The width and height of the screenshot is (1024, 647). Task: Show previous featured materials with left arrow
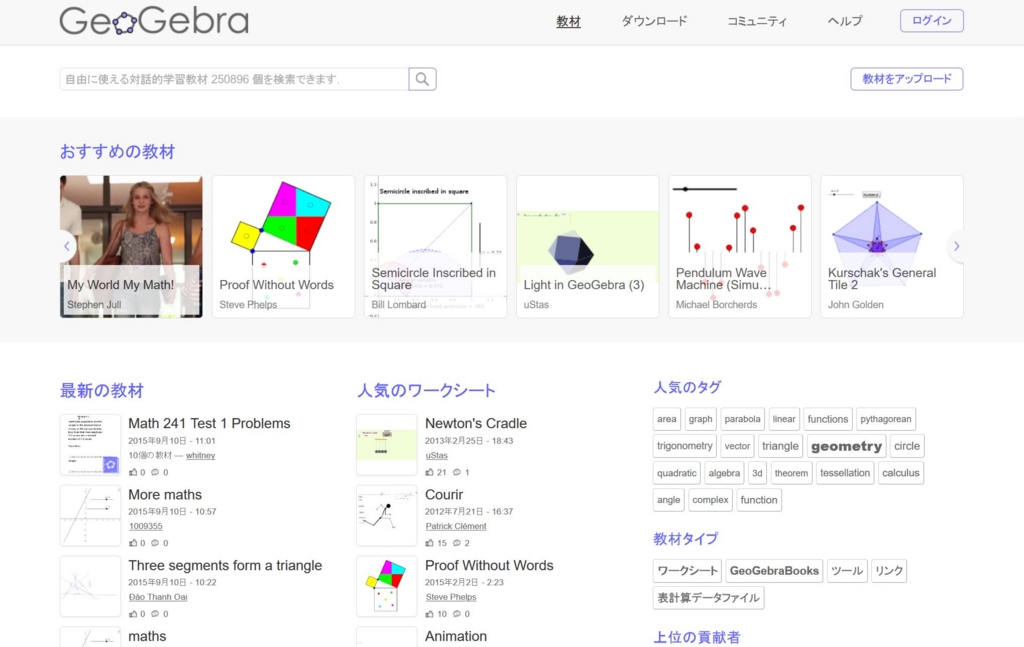point(67,246)
